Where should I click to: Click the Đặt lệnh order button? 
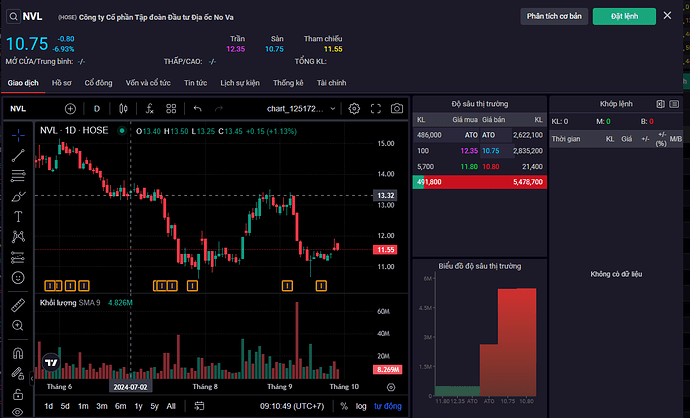[x=624, y=16]
